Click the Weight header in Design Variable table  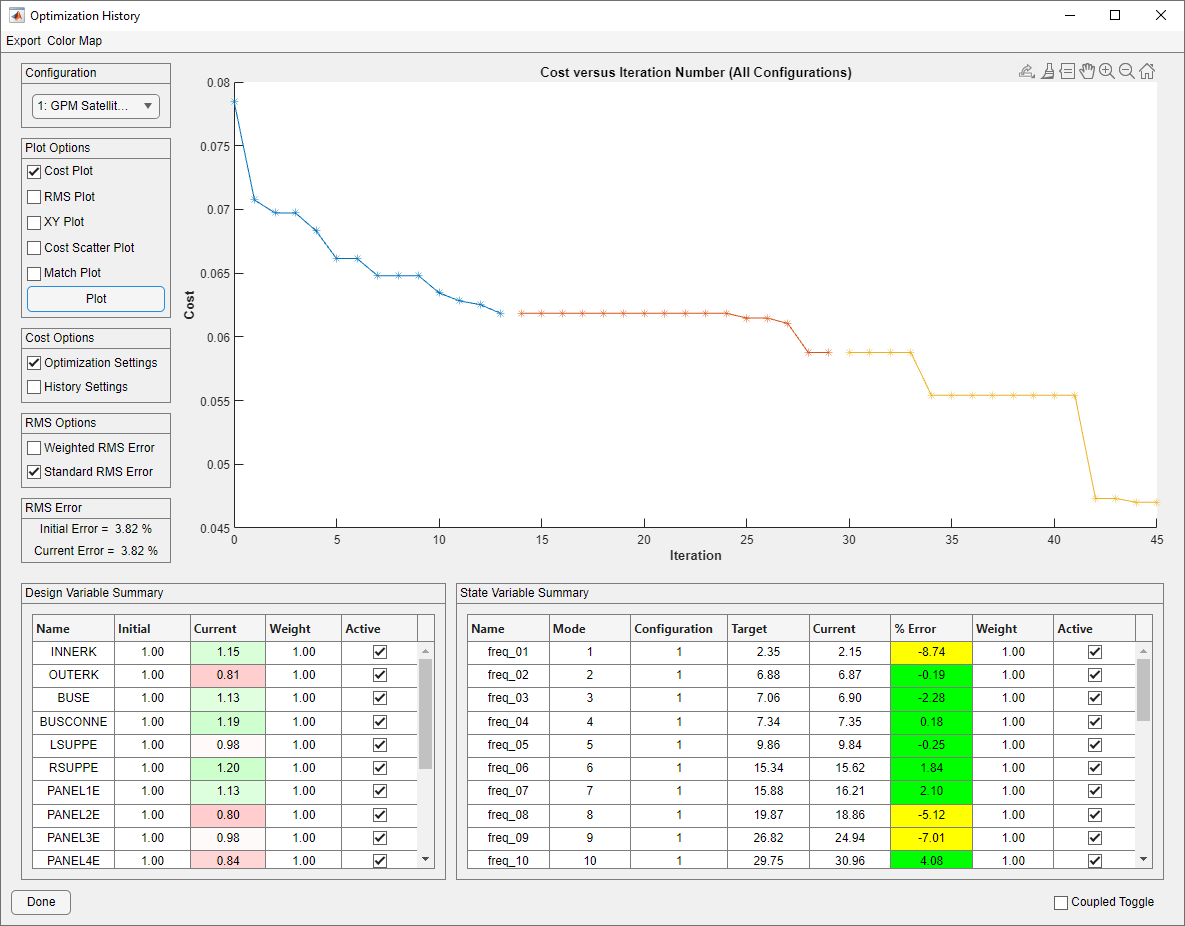tap(304, 629)
